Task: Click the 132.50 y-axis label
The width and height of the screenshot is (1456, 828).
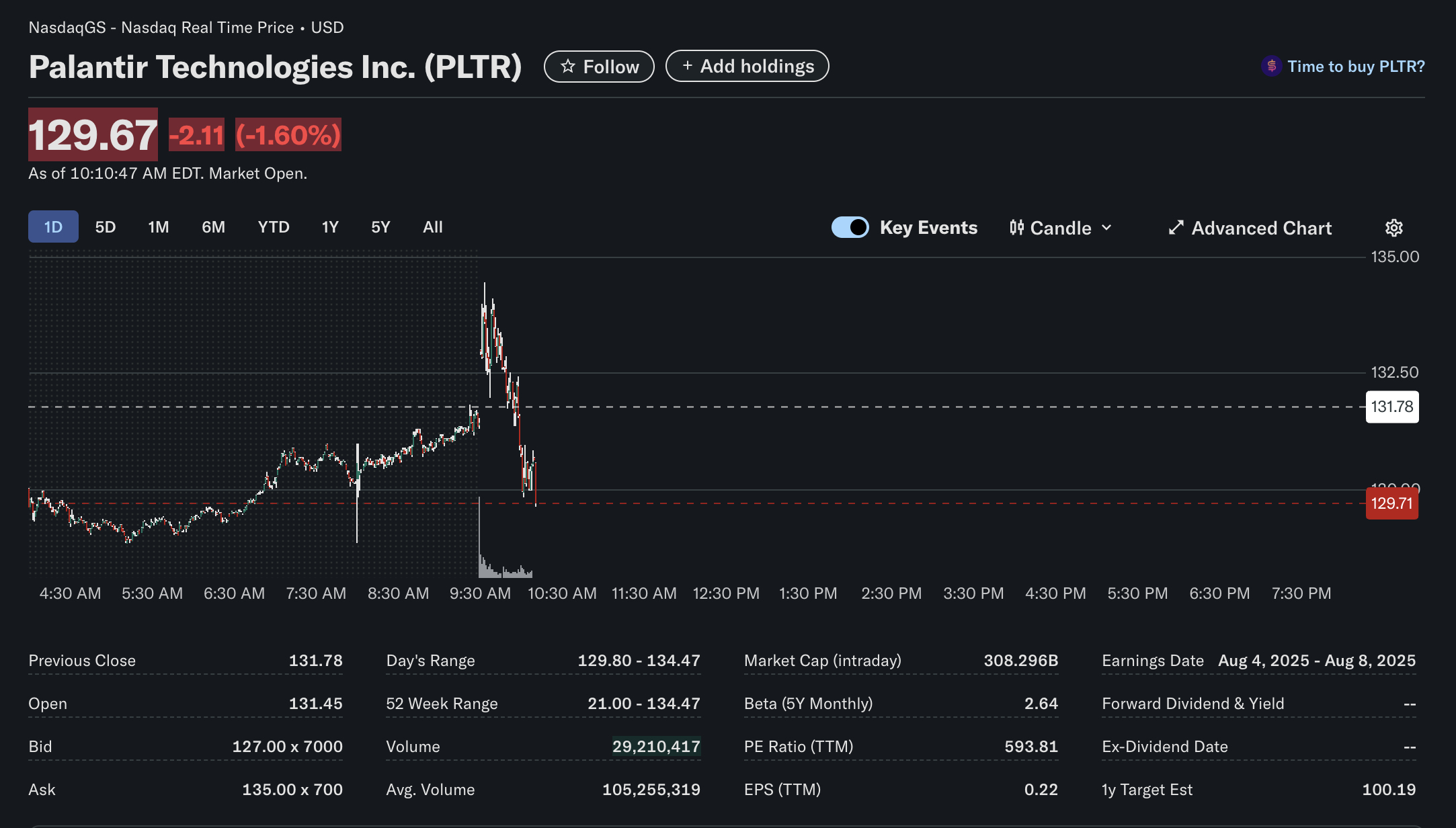Action: 1395,372
